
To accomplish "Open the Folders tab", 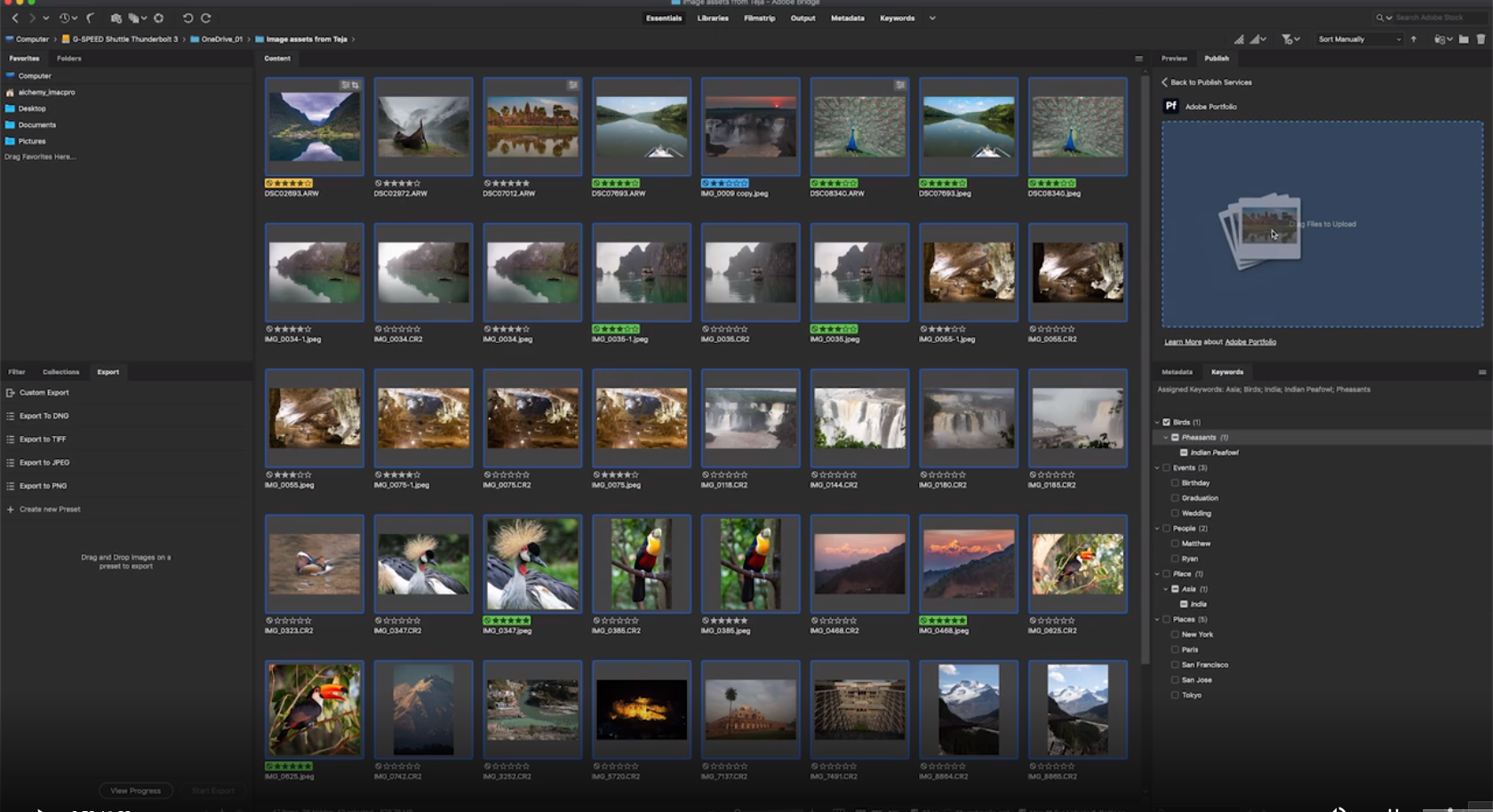I will pos(69,59).
